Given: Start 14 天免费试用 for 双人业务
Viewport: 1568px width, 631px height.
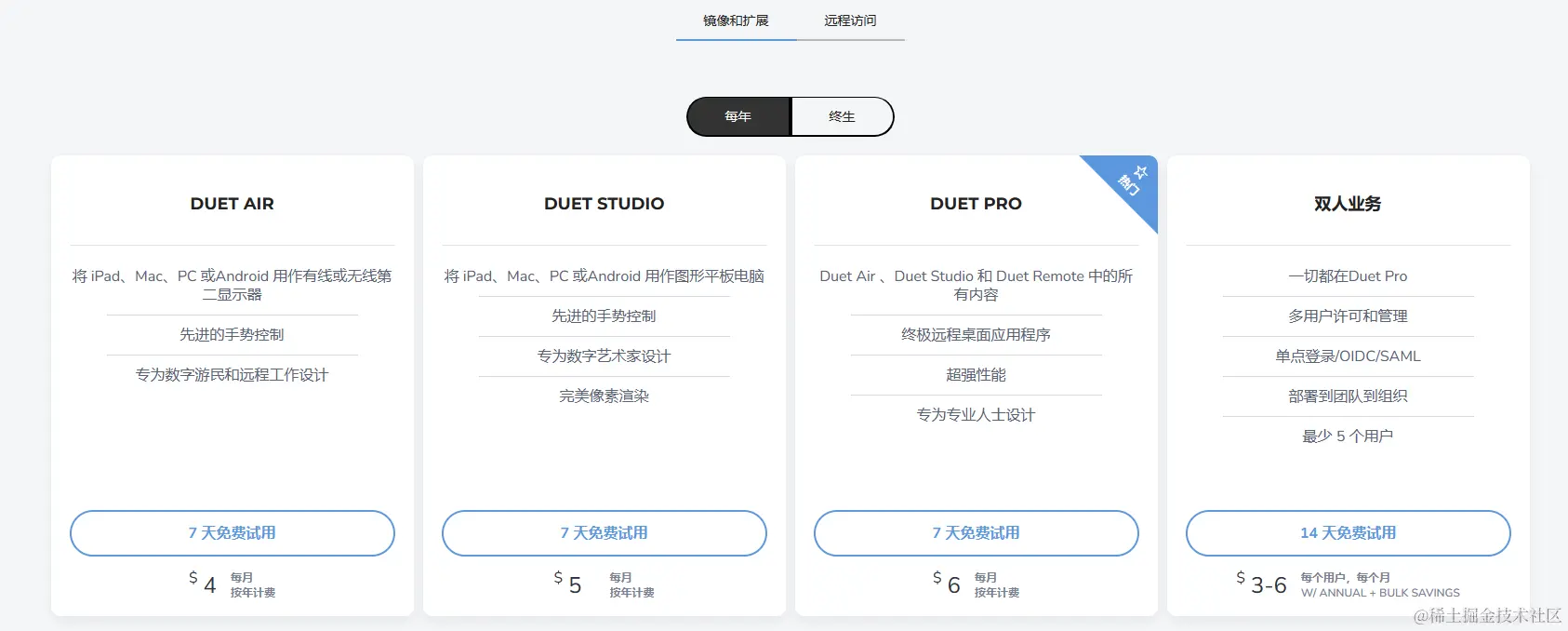Looking at the screenshot, I should (x=1349, y=533).
